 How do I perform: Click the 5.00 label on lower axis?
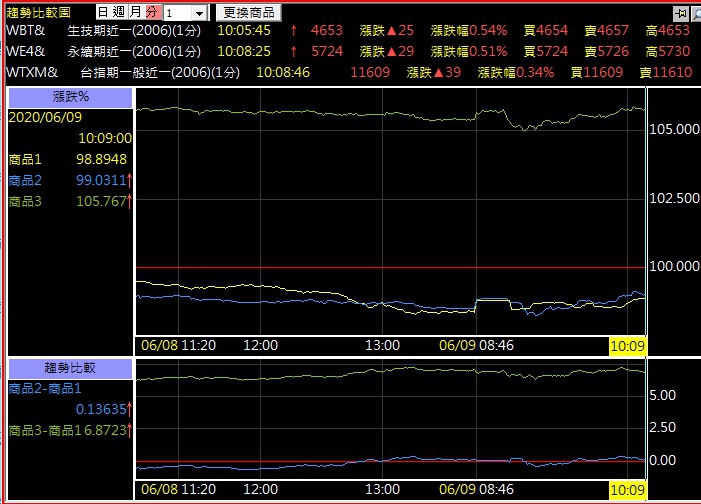pyautogui.click(x=662, y=395)
